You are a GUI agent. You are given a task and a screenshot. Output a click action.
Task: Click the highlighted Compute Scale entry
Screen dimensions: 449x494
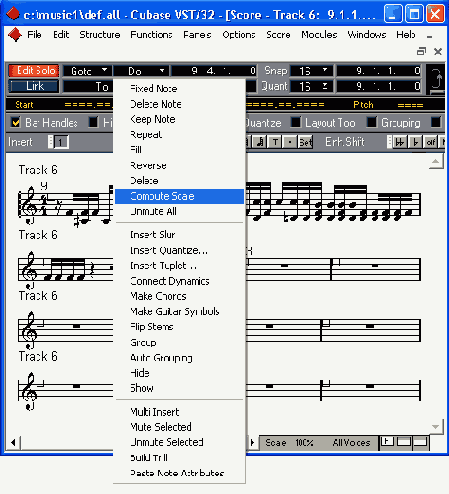pyautogui.click(x=179, y=196)
